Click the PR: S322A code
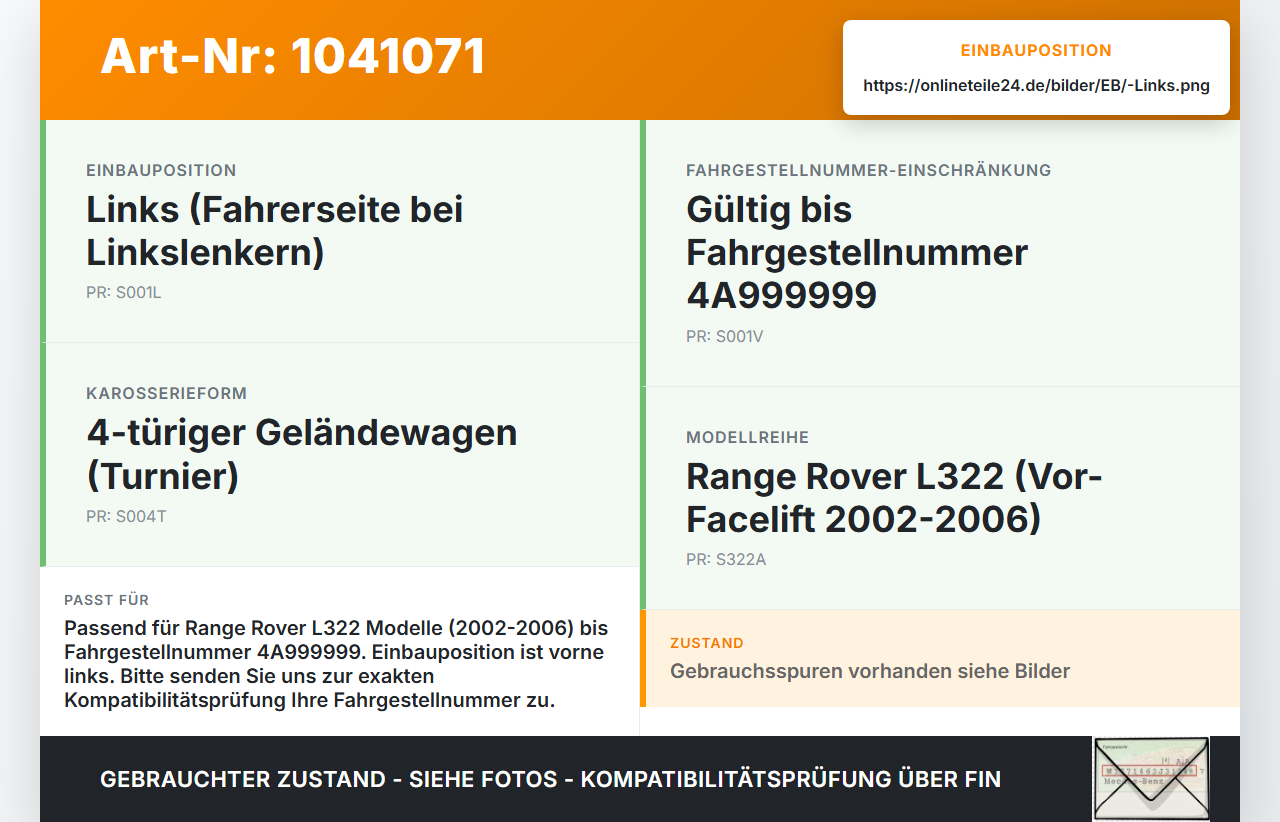This screenshot has width=1280, height=822. (726, 560)
